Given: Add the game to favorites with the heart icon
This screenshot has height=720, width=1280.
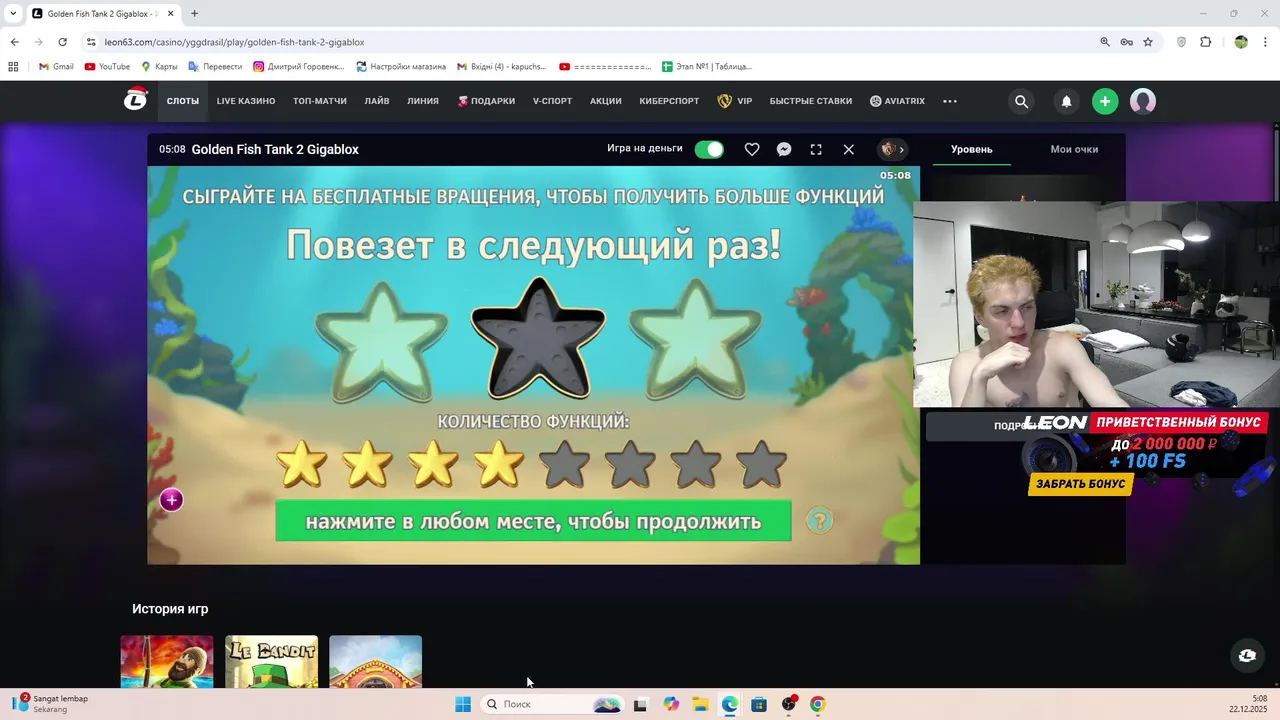Looking at the screenshot, I should pos(752,149).
